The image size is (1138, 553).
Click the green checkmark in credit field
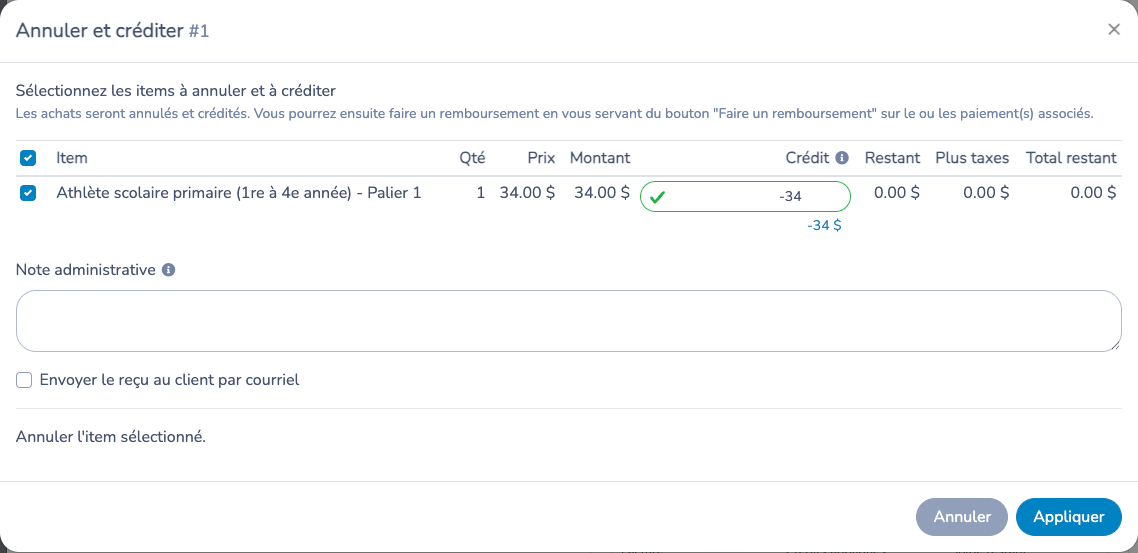[658, 197]
